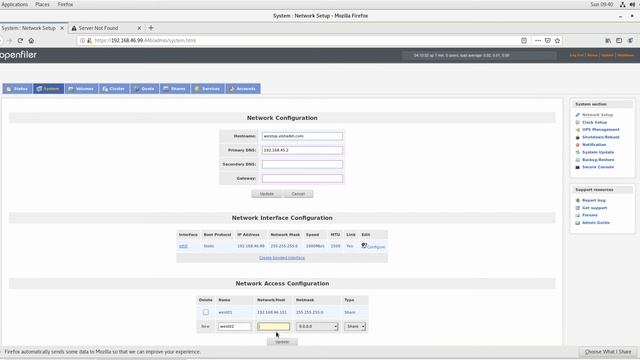Open the Volumes tab
This screenshot has width=640, height=360.
[x=81, y=89]
